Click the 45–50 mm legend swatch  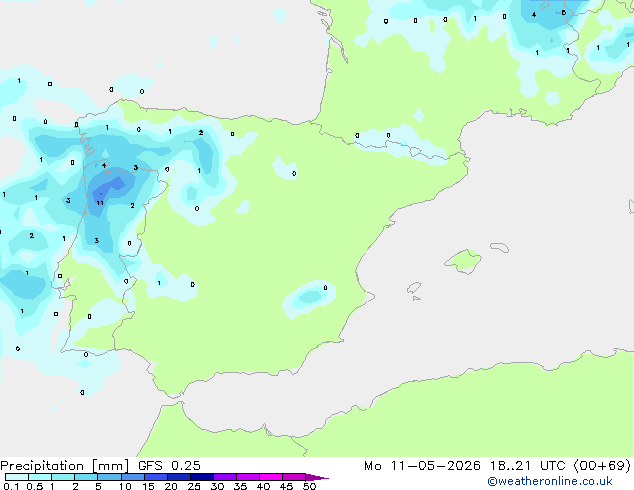coord(294,477)
